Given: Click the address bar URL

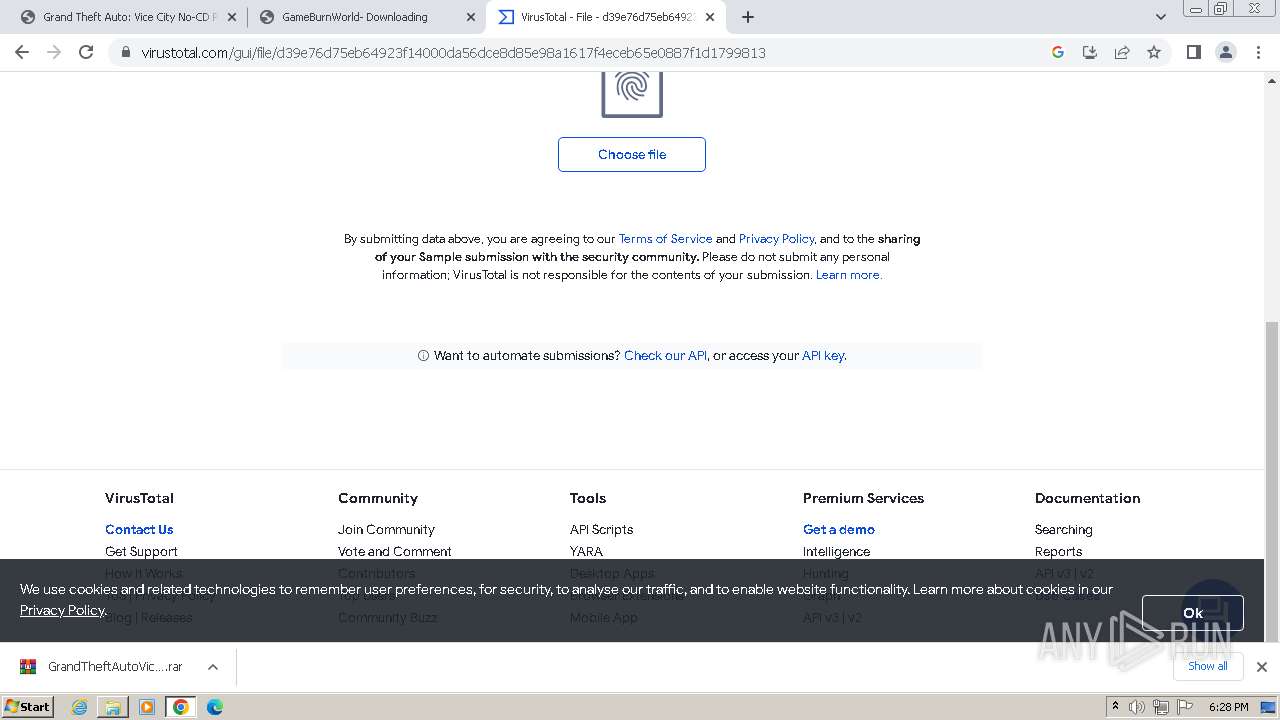Looking at the screenshot, I should [x=453, y=53].
